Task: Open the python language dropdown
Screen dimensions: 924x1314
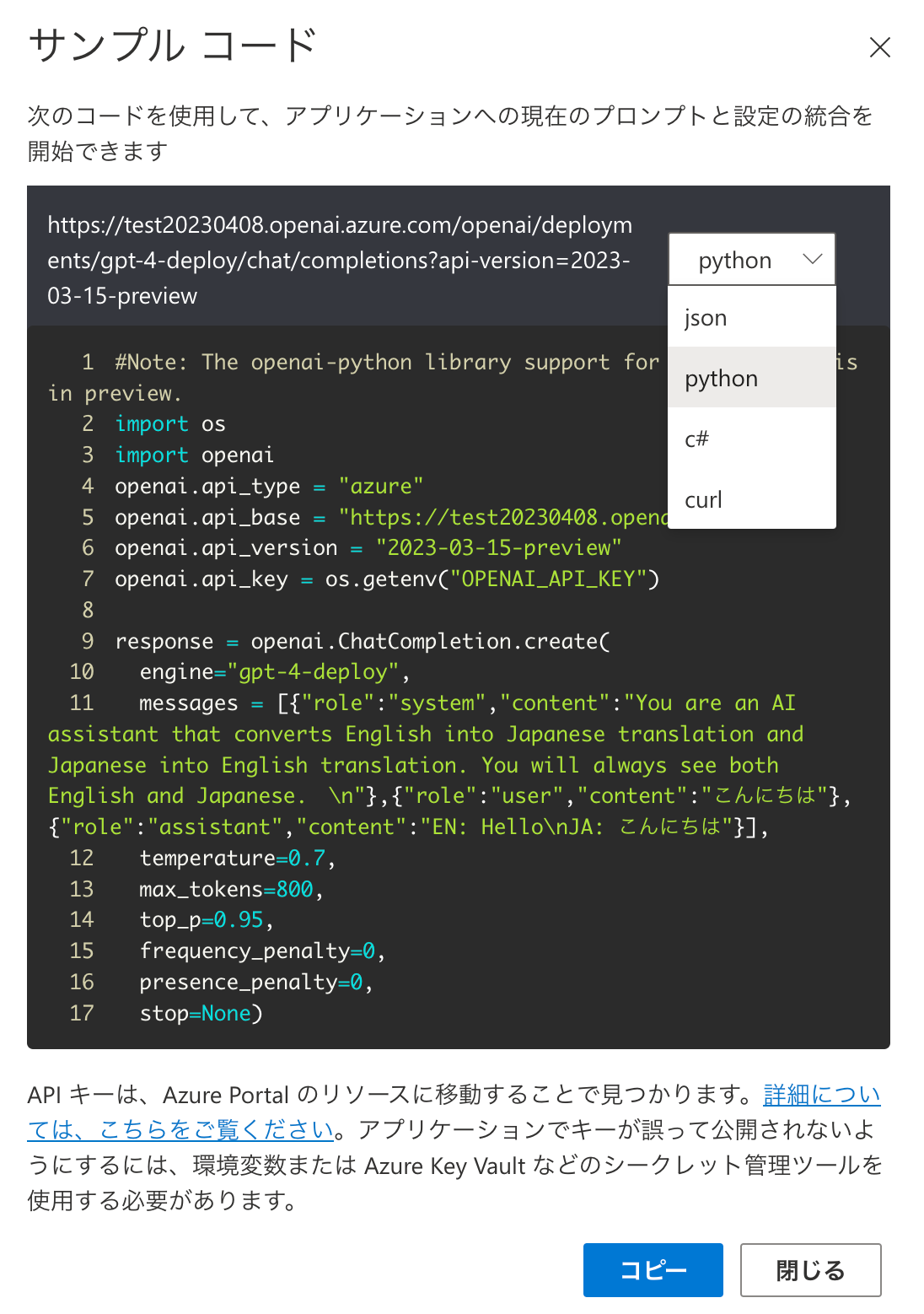Action: (x=751, y=260)
